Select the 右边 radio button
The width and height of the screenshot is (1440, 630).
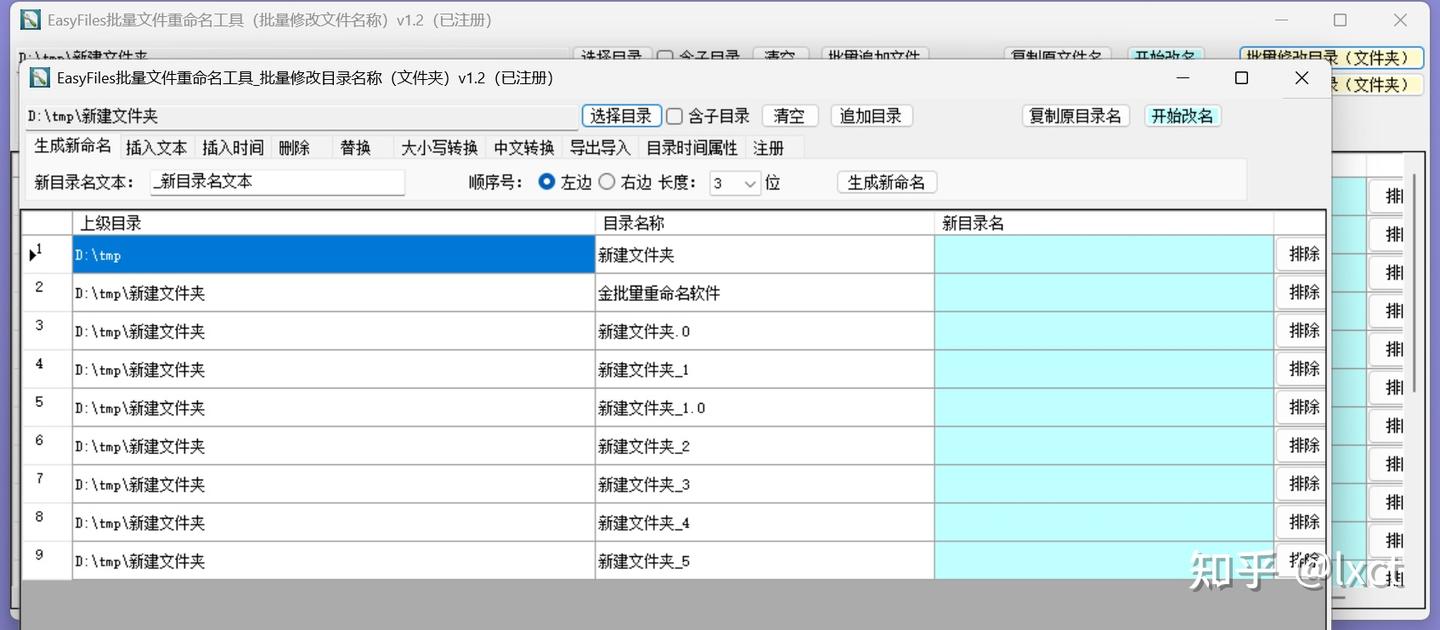[606, 182]
